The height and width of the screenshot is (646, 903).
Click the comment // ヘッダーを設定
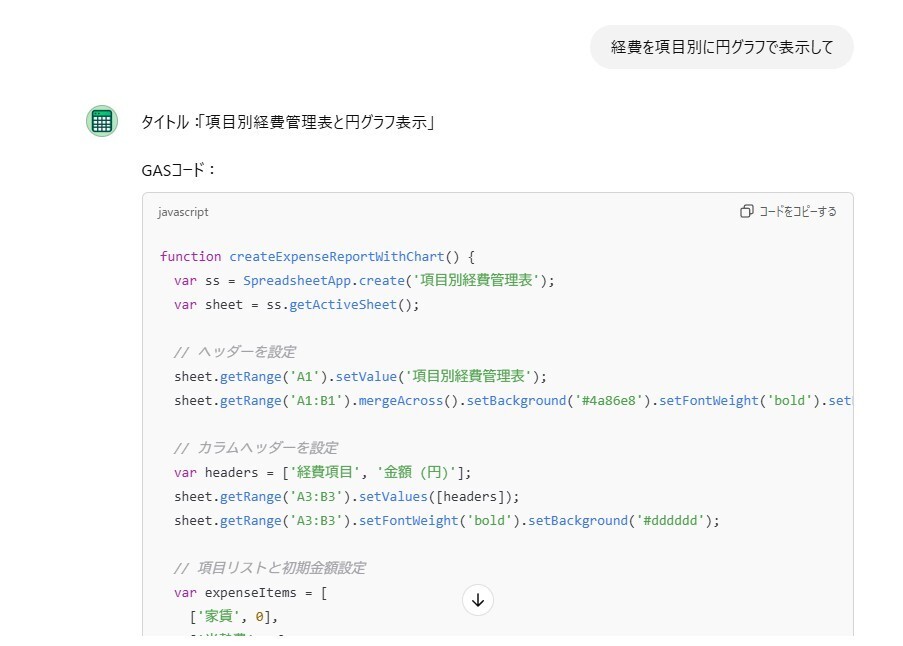(235, 352)
